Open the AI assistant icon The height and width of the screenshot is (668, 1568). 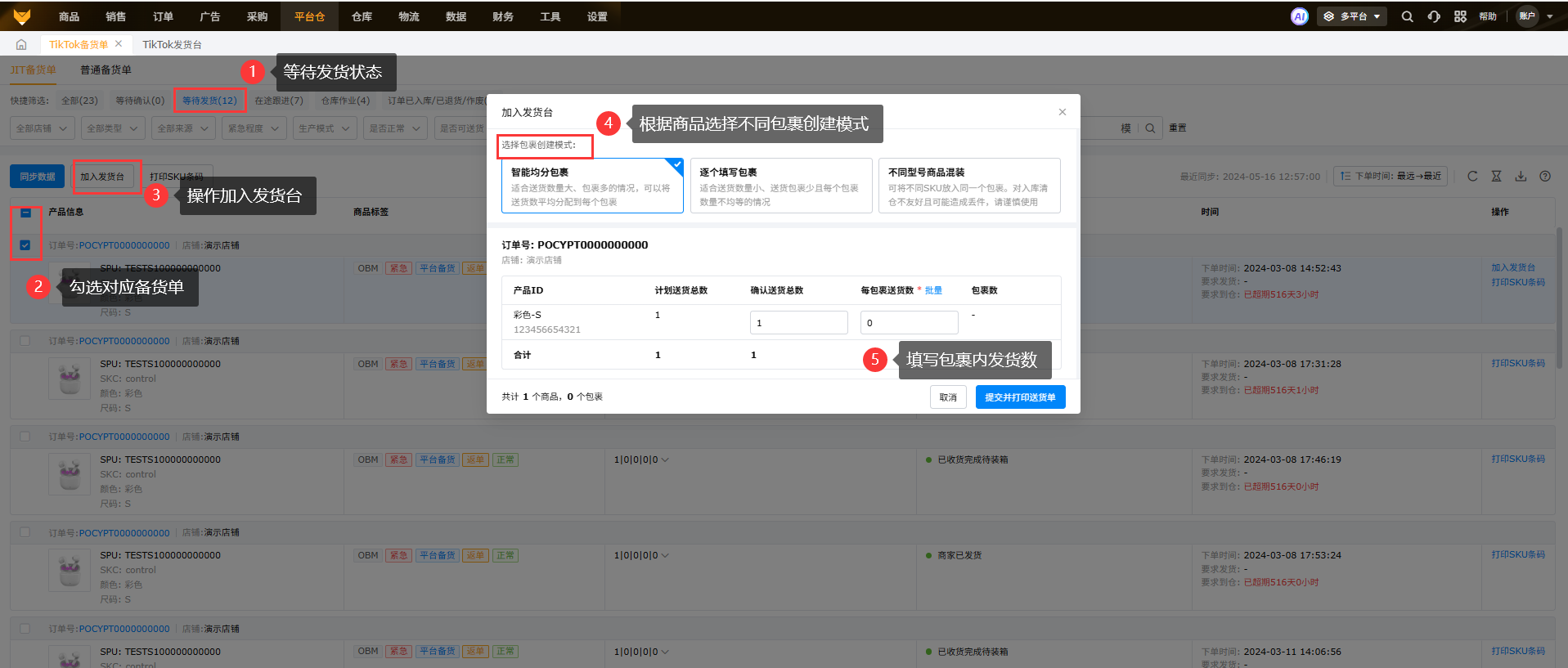click(1299, 16)
